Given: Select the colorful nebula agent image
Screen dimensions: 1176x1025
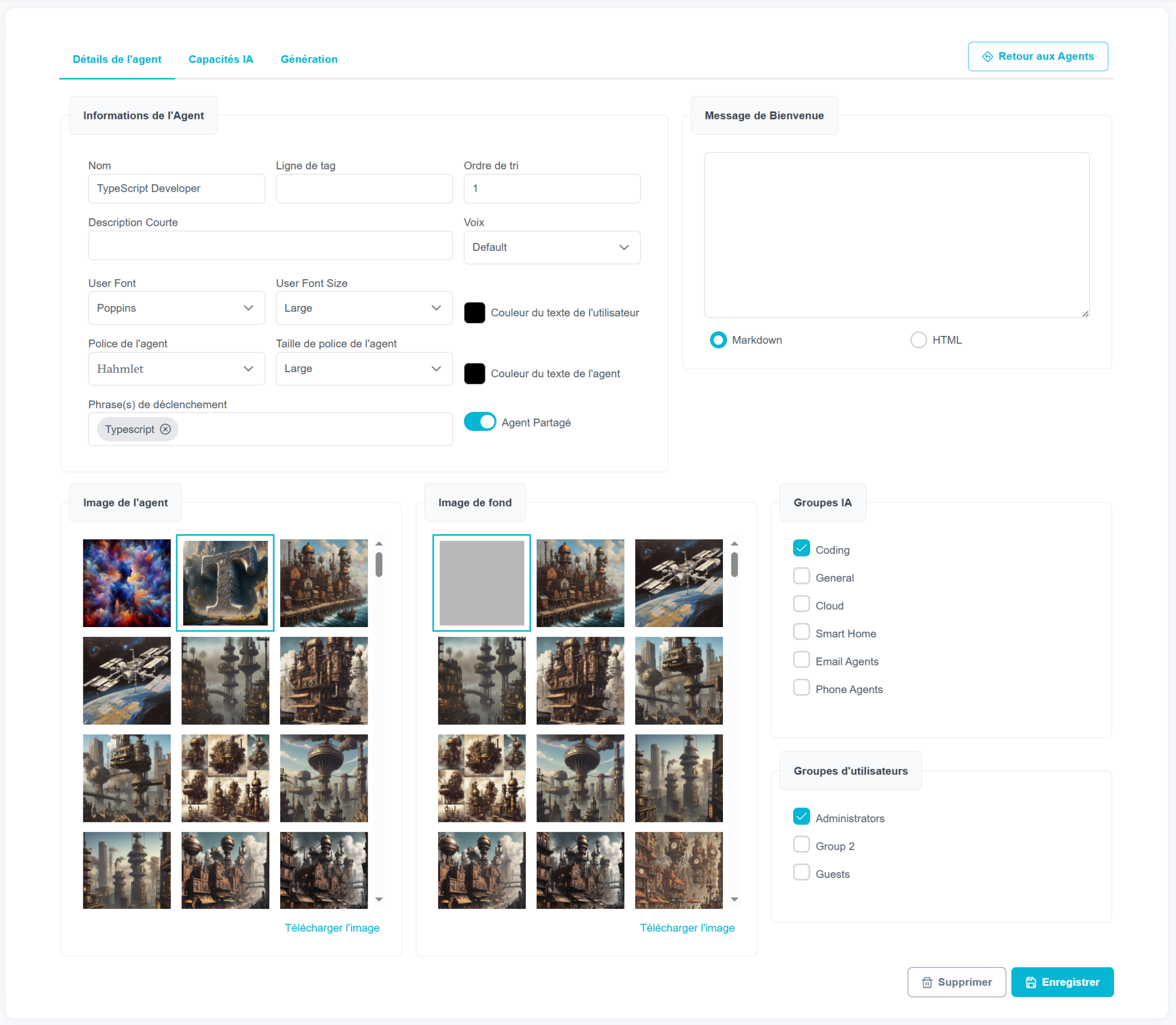Looking at the screenshot, I should click(x=127, y=583).
